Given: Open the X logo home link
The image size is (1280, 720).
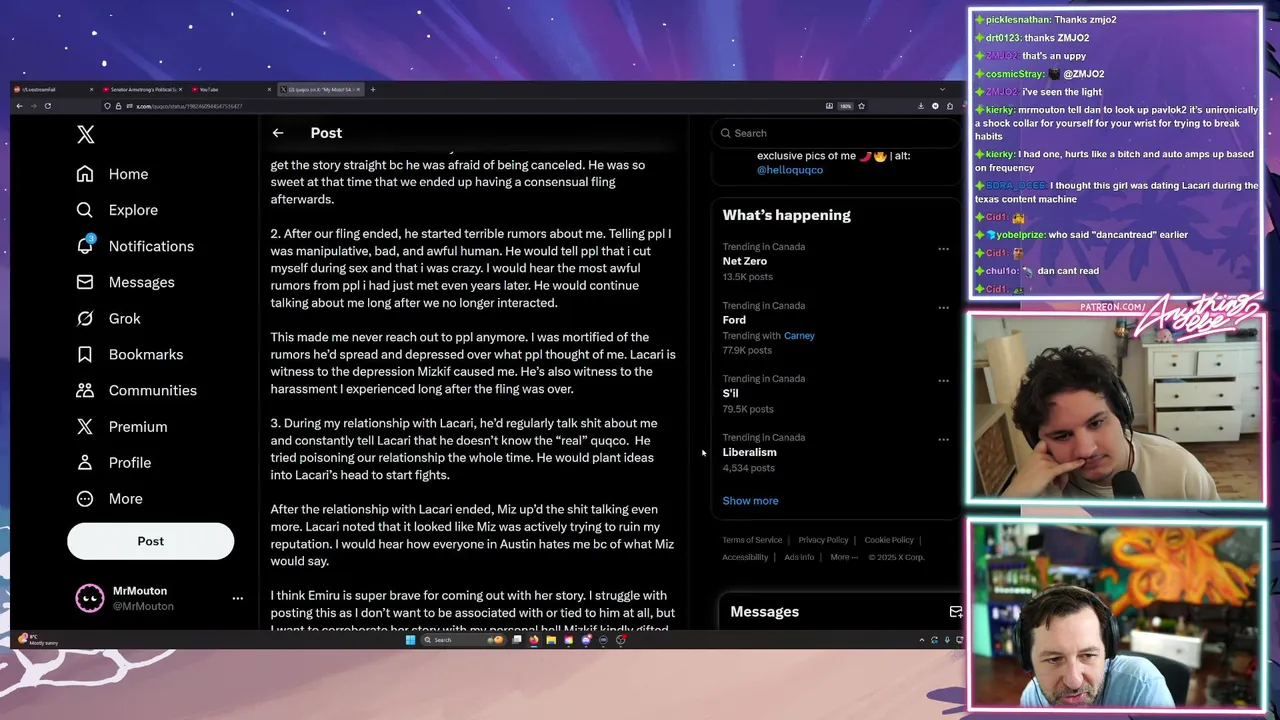Looking at the screenshot, I should tap(86, 135).
